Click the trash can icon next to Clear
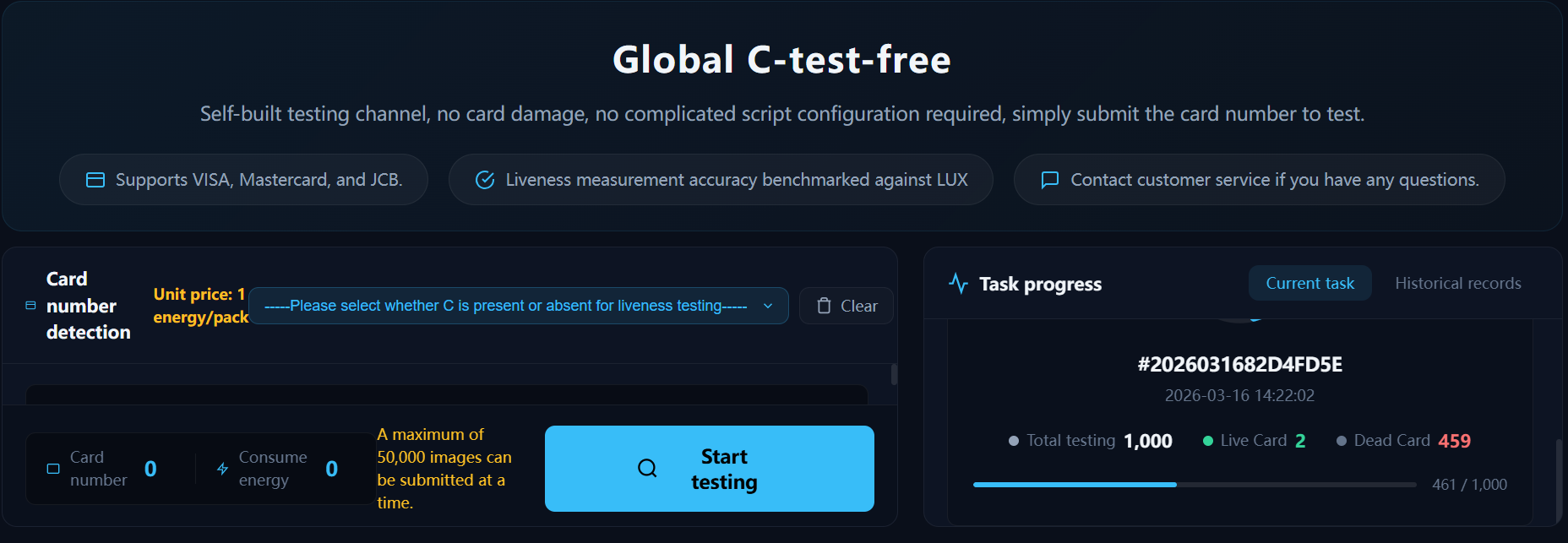This screenshot has height=543, width=1568. [824, 306]
